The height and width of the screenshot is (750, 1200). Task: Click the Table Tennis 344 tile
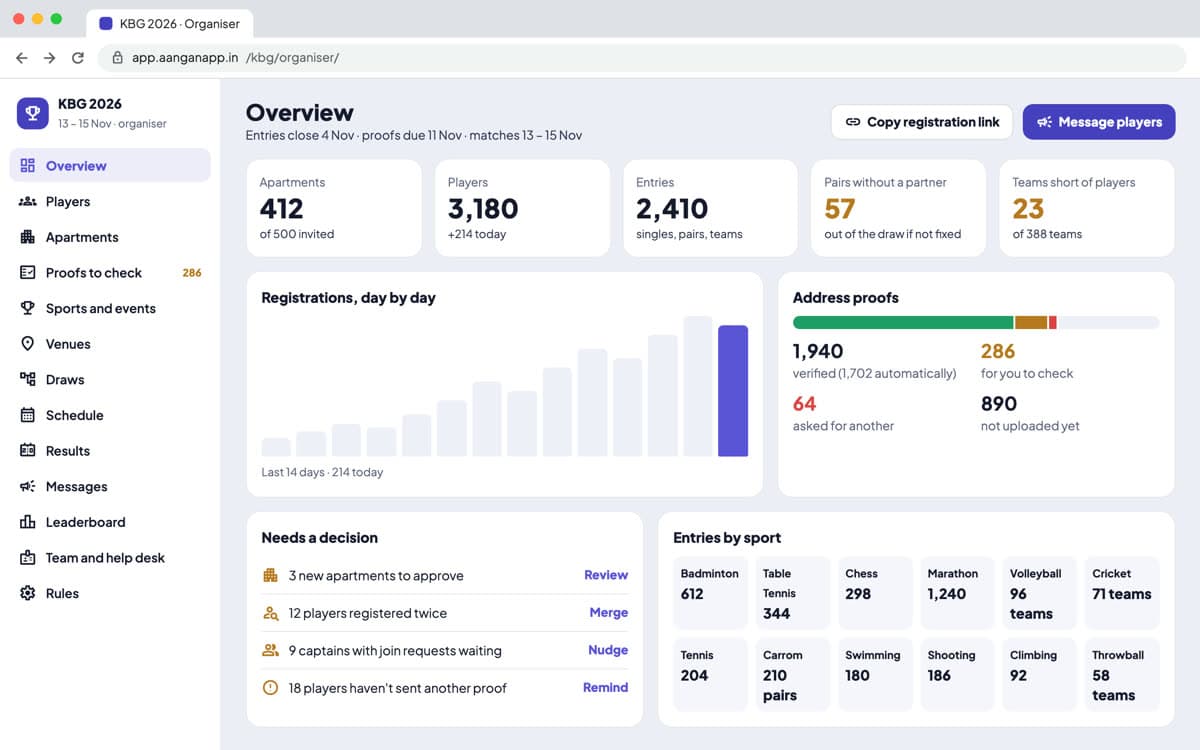point(793,593)
